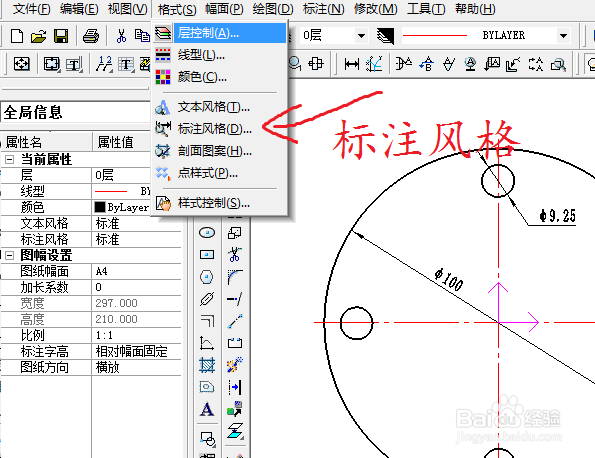Select the text A tool icon
Screen dimensions: 595x458
[x=207, y=410]
